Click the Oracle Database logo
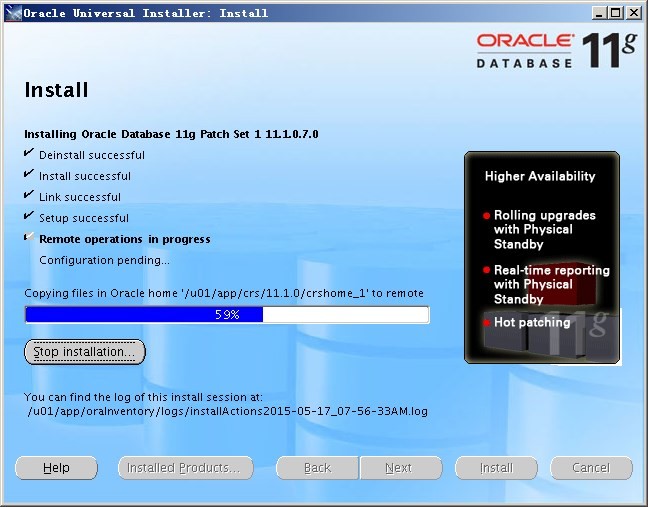This screenshot has height=507, width=648. click(524, 49)
